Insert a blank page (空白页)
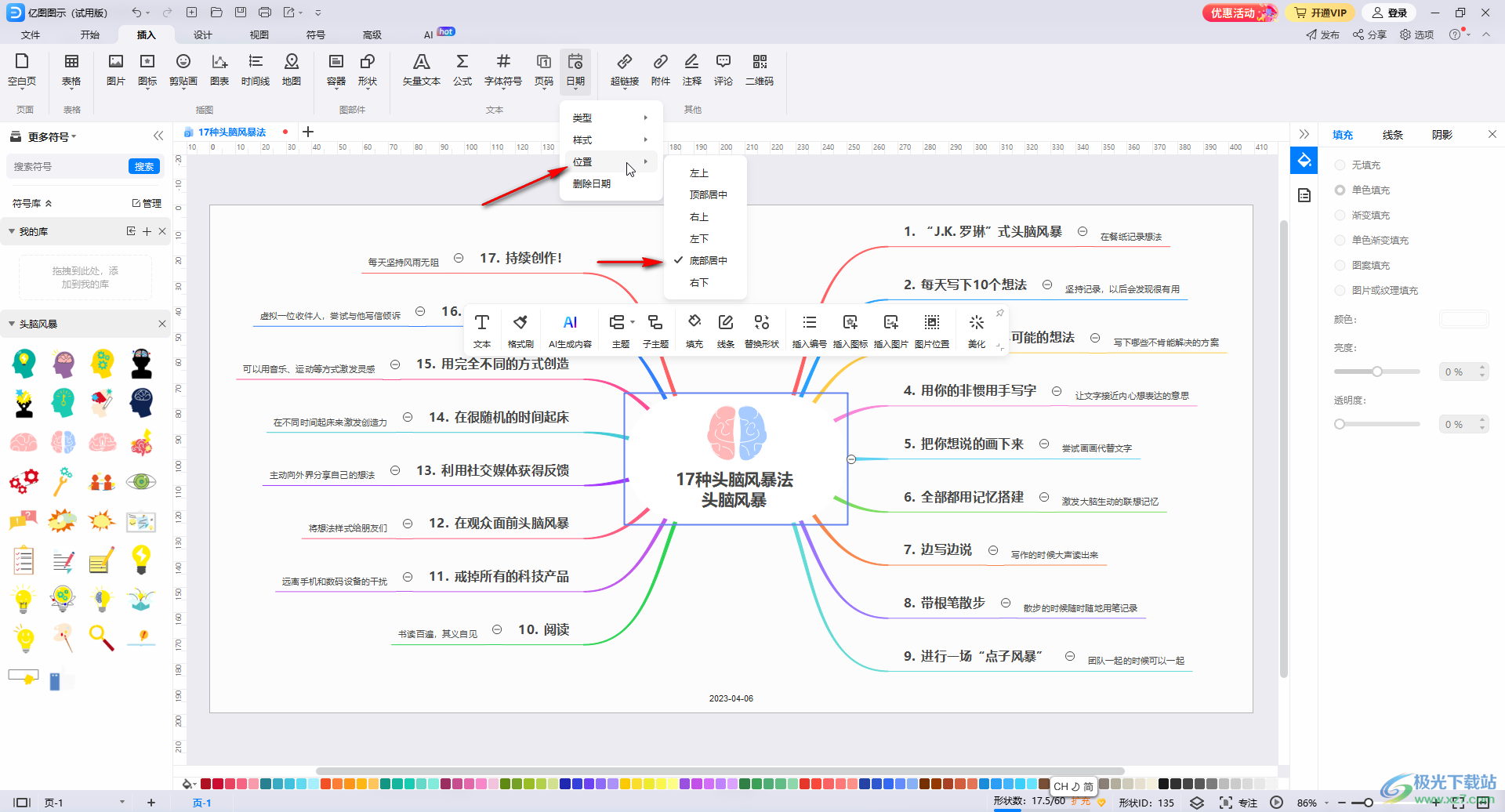Viewport: 1505px width, 812px height. pyautogui.click(x=22, y=70)
